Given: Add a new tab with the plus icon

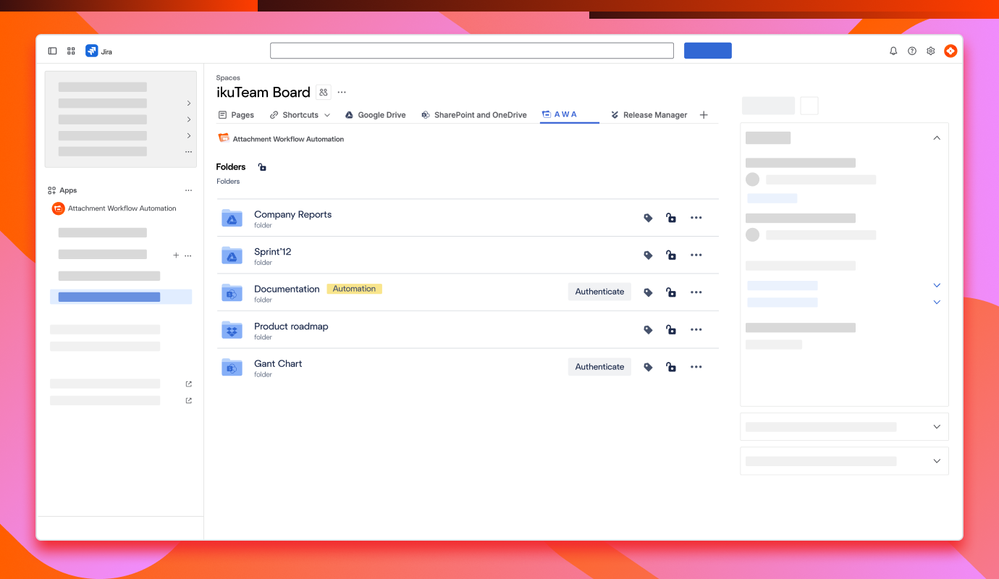Looking at the screenshot, I should pos(704,115).
